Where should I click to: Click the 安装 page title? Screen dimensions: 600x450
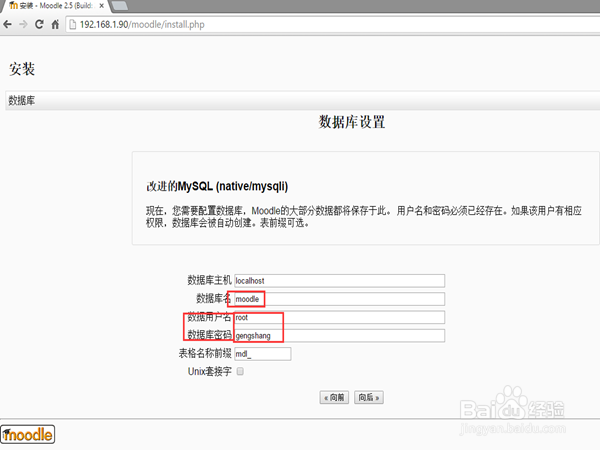click(x=22, y=69)
